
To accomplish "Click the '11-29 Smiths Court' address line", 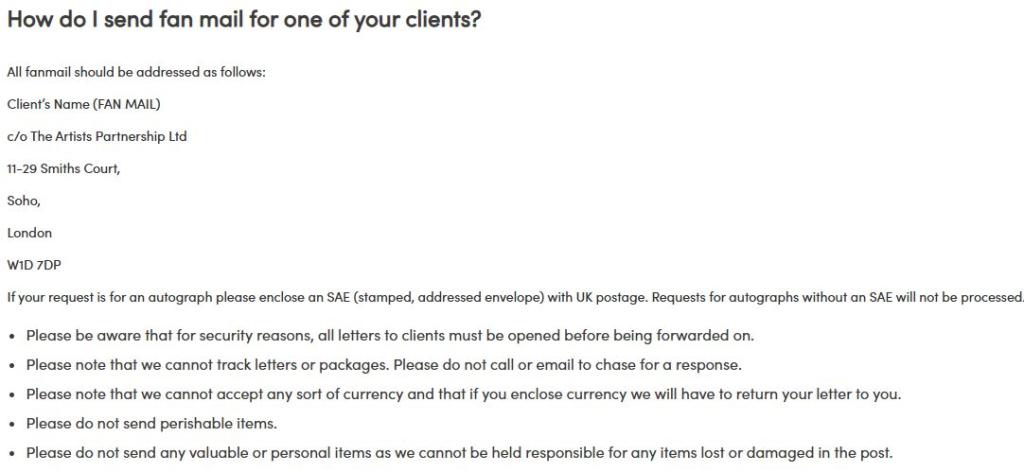I will (63, 168).
